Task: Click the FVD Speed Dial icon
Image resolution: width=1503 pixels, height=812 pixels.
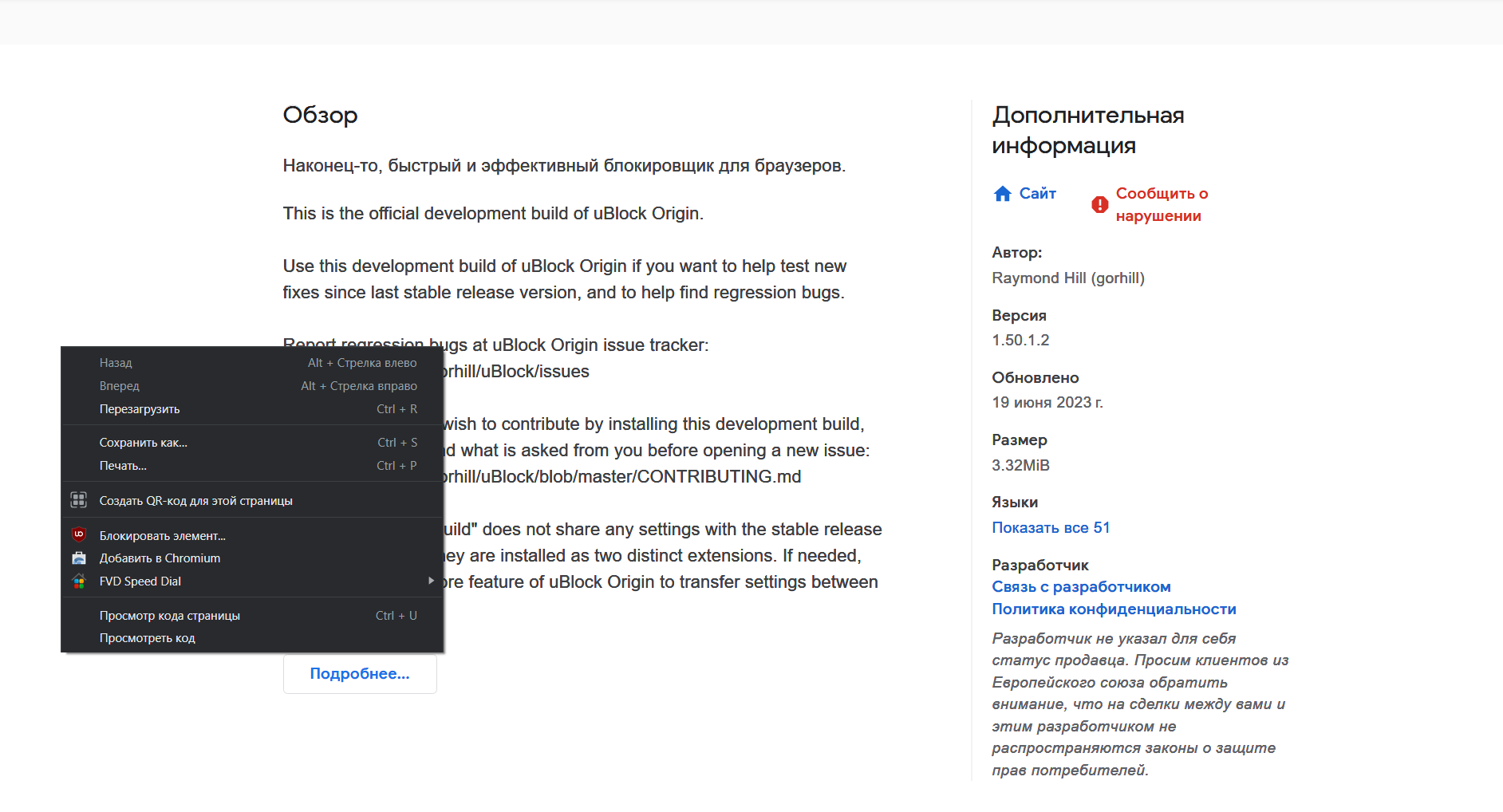Action: click(x=79, y=581)
